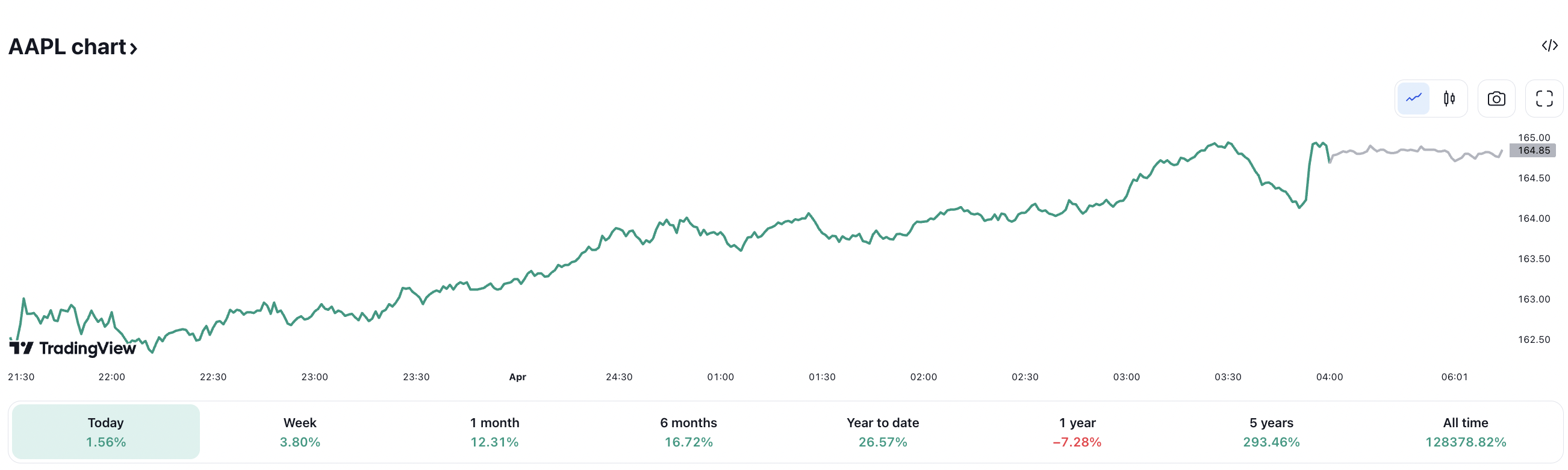
Task: Click the 165.00 price axis label
Action: tap(1533, 137)
